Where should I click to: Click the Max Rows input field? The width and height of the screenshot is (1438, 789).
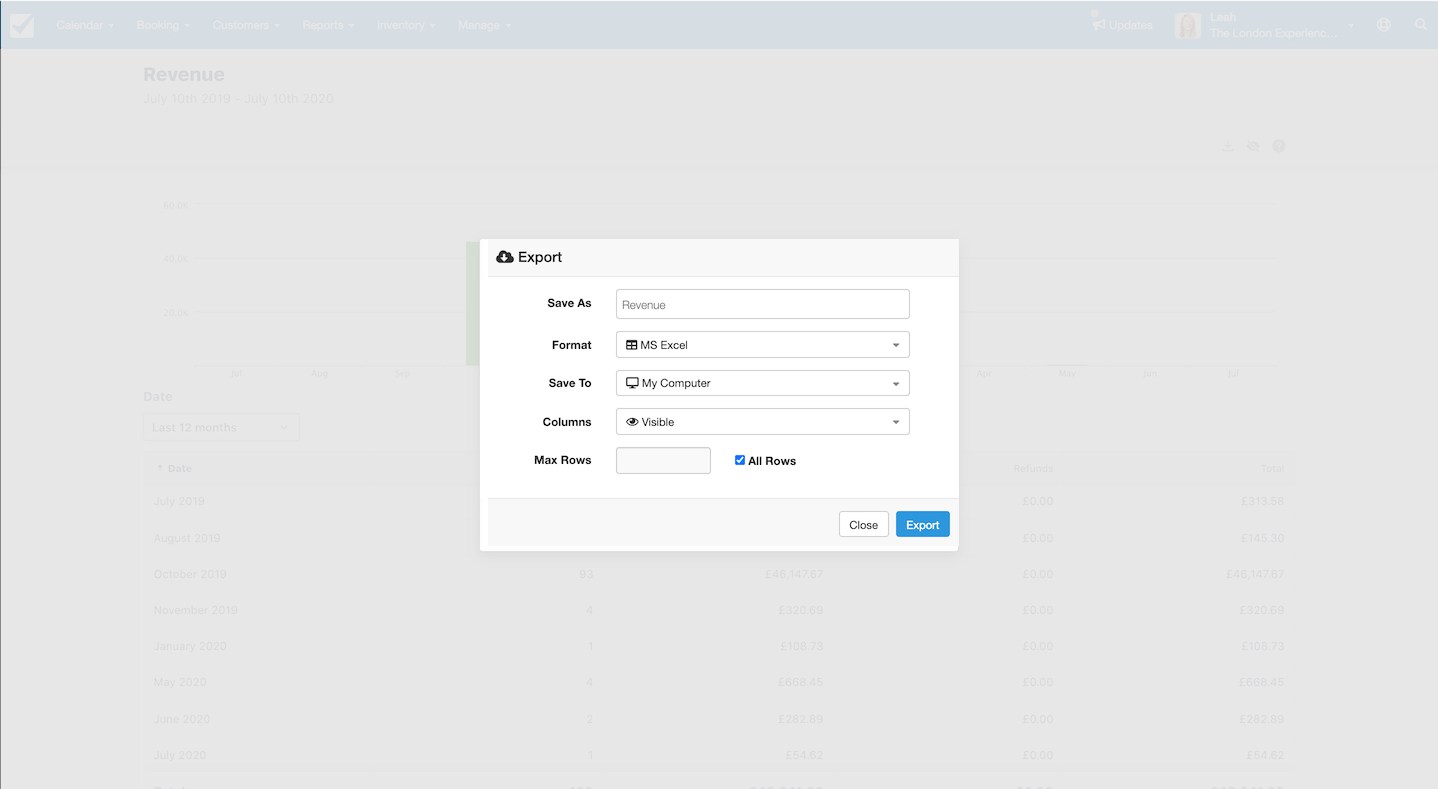[x=663, y=460]
